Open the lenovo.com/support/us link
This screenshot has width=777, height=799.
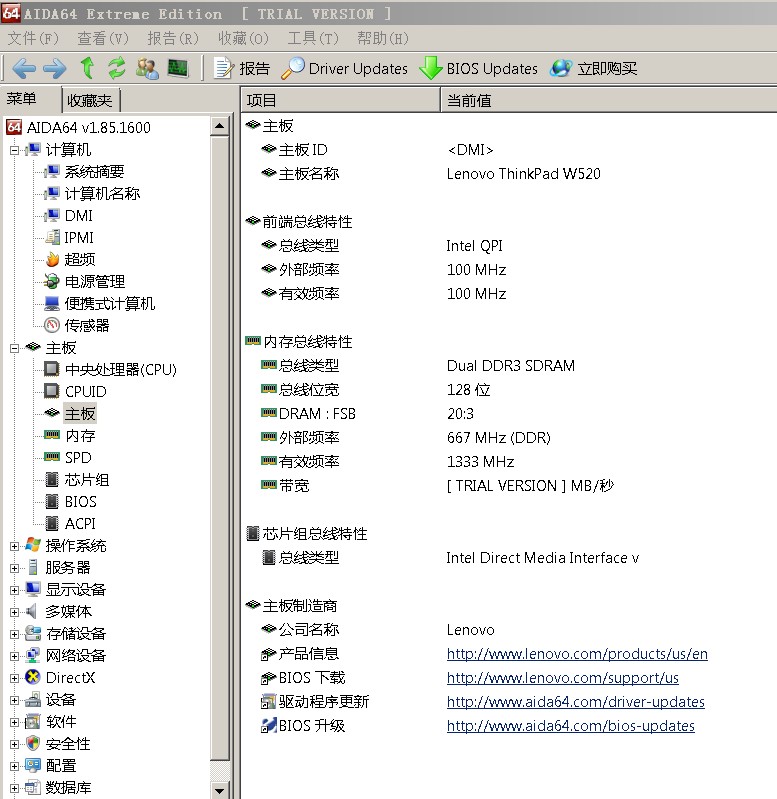(562, 678)
